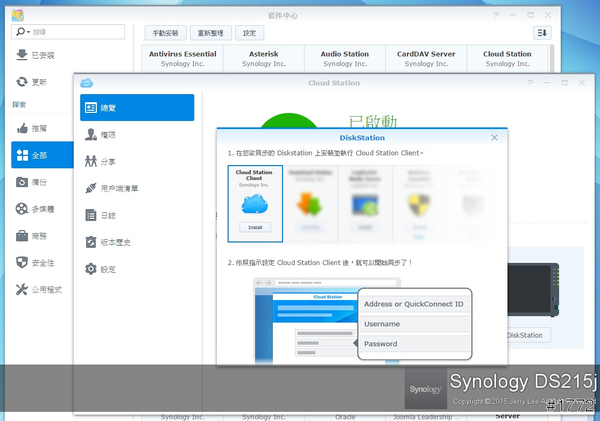600x421 pixels.
Task: Open Package Center 設定 button in toolbar
Action: click(250, 33)
